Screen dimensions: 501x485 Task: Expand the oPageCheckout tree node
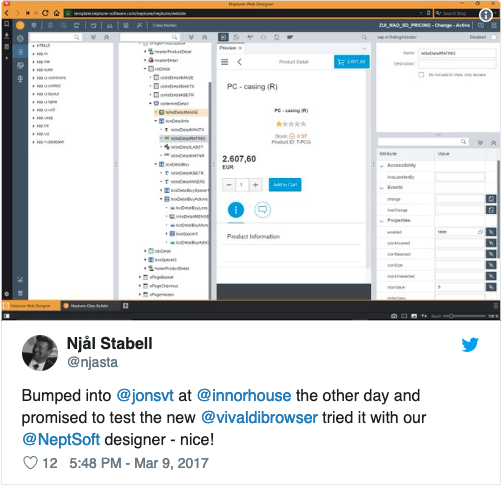click(x=140, y=286)
